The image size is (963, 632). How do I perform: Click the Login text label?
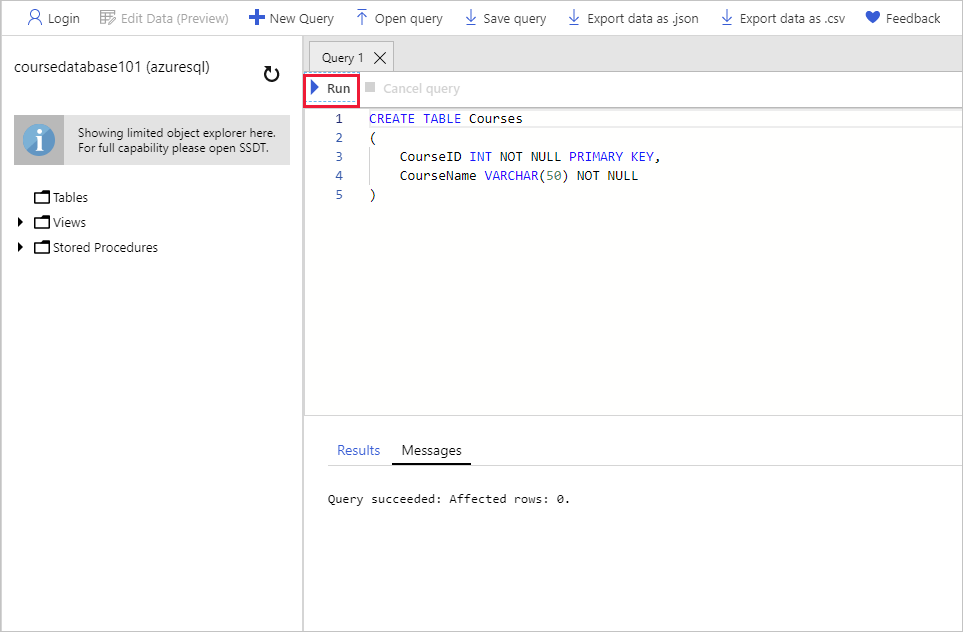click(x=64, y=18)
